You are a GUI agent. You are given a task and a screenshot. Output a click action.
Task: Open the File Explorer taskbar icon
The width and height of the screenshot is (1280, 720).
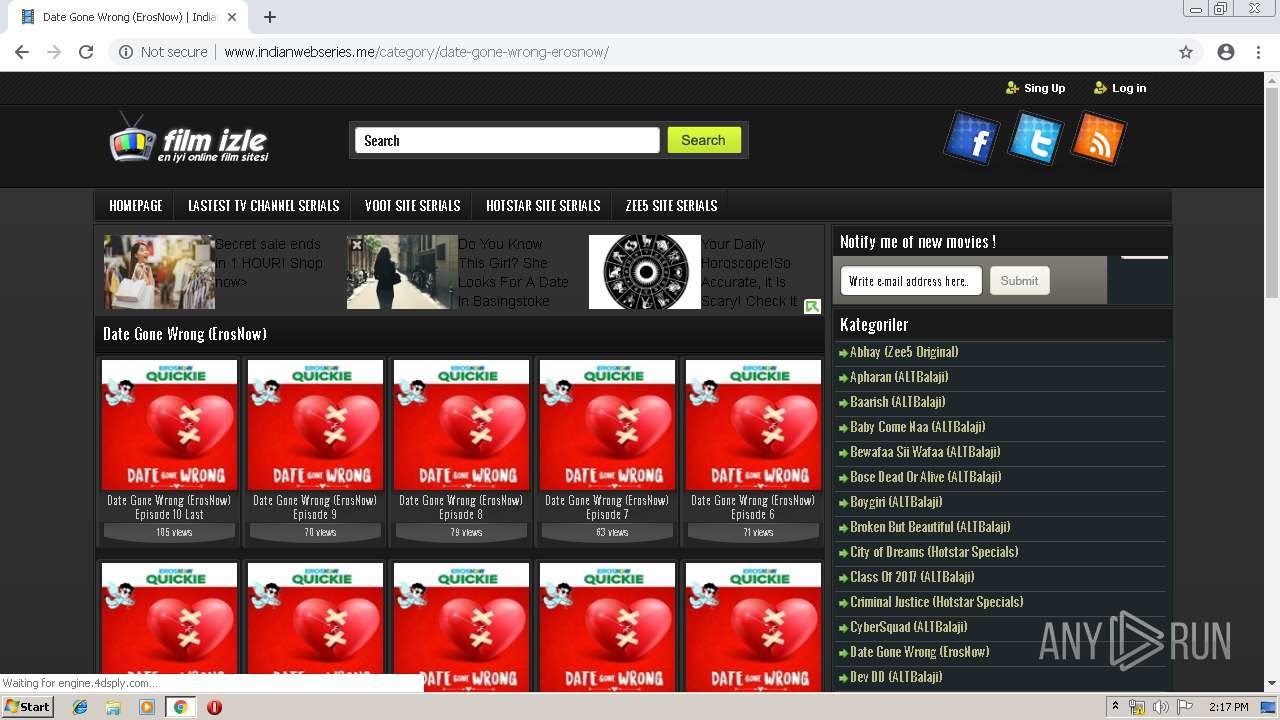tap(113, 707)
